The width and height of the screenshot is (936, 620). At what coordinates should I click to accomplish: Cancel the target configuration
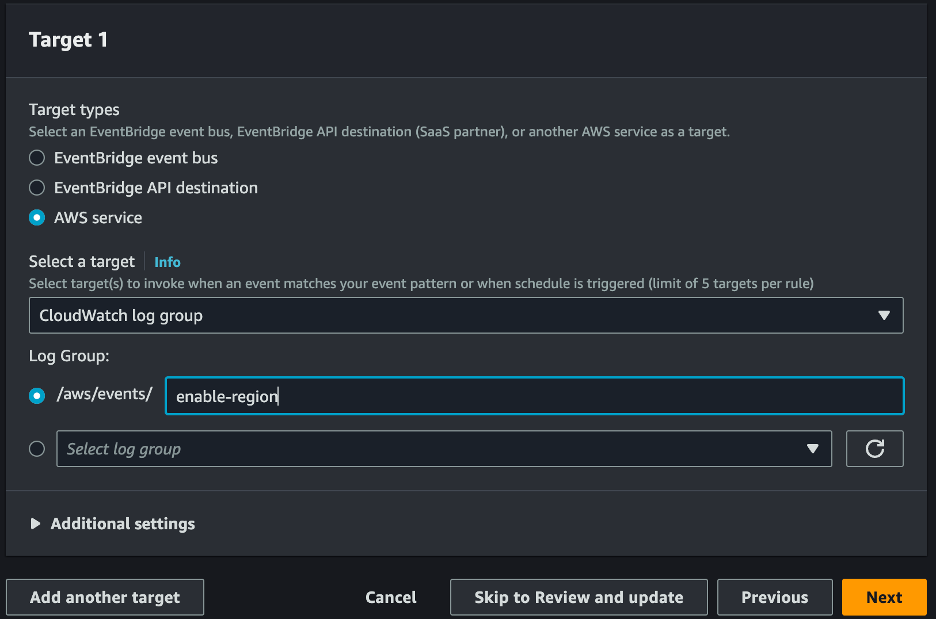(390, 597)
